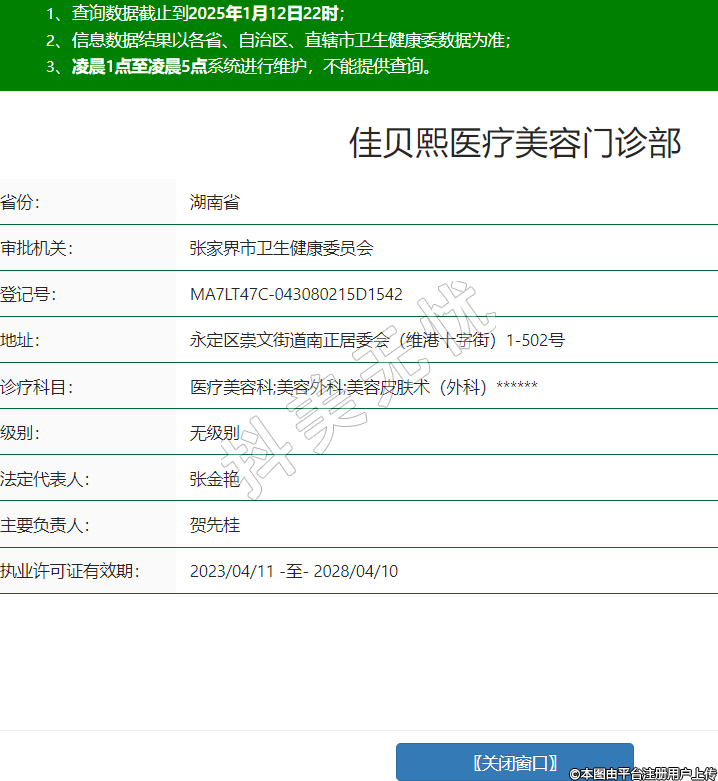Click the 诊疗科目 field label

tap(36, 386)
